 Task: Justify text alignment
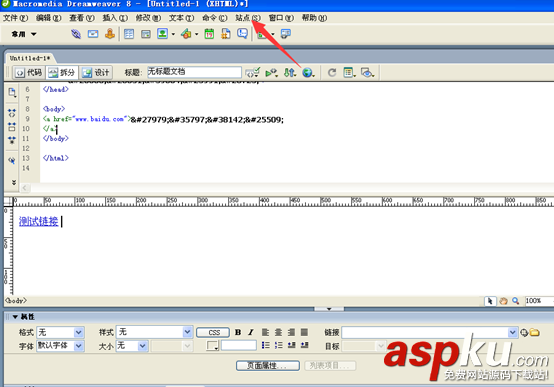pos(304,332)
